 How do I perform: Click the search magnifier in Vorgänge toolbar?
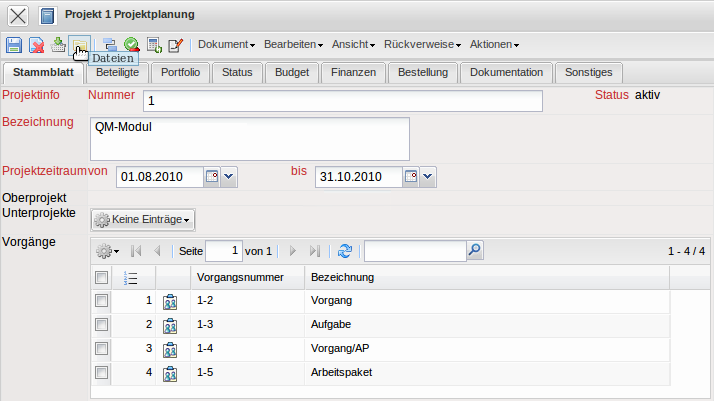click(x=475, y=251)
